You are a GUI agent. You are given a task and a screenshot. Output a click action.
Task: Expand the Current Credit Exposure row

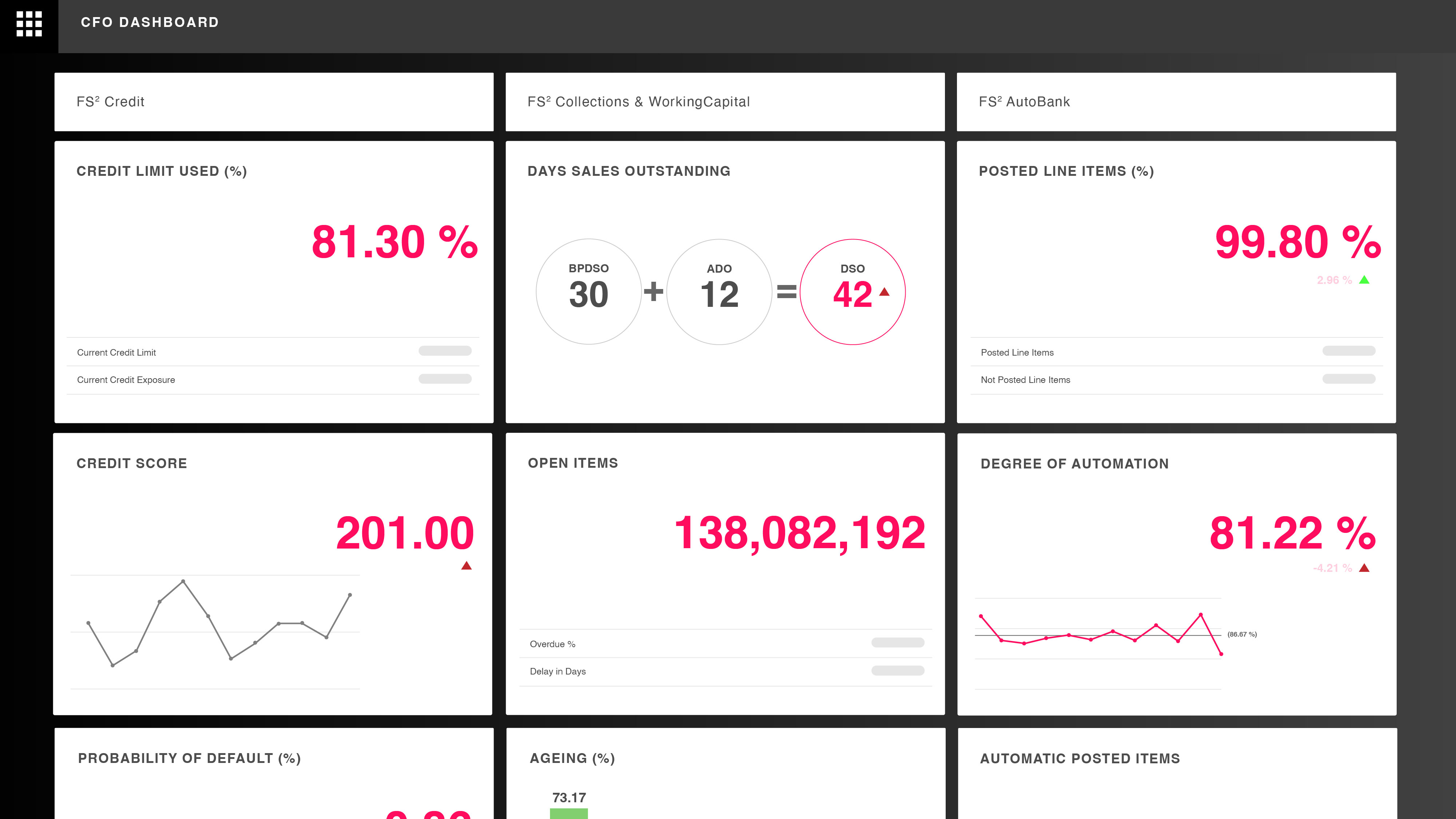tap(446, 379)
